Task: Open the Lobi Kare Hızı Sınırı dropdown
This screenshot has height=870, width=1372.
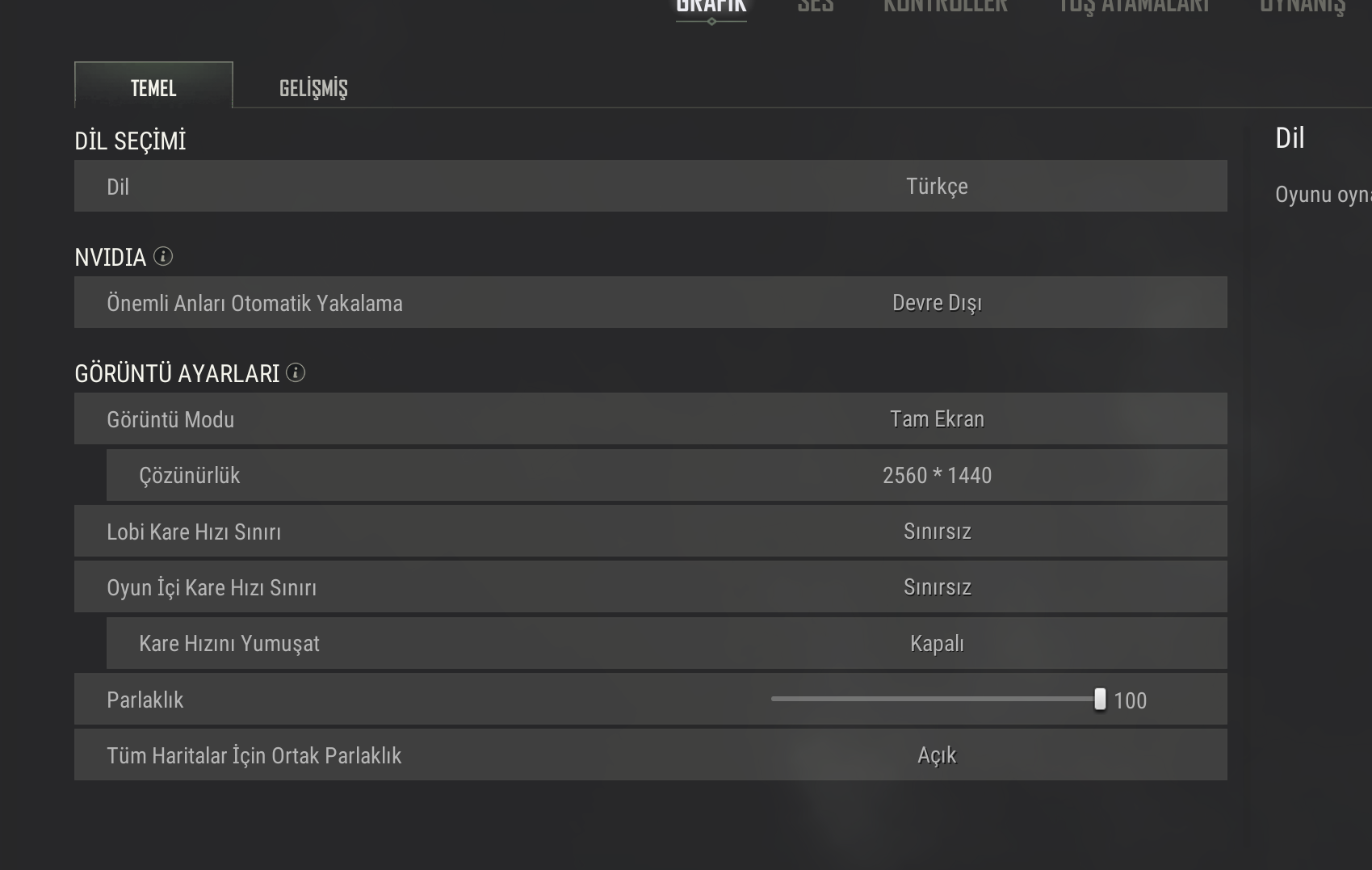Action: click(x=937, y=532)
